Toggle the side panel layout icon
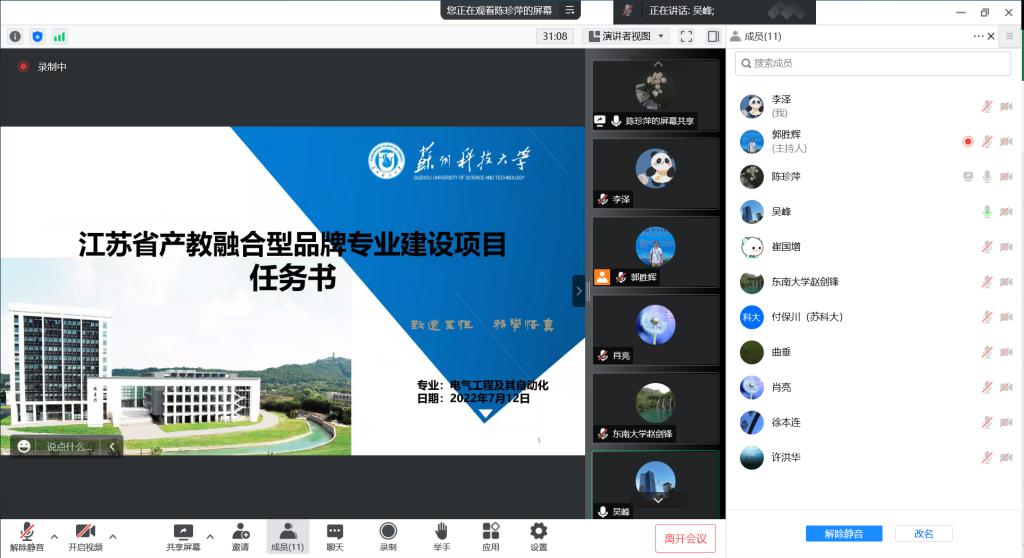The width and height of the screenshot is (1024, 558). coord(713,36)
